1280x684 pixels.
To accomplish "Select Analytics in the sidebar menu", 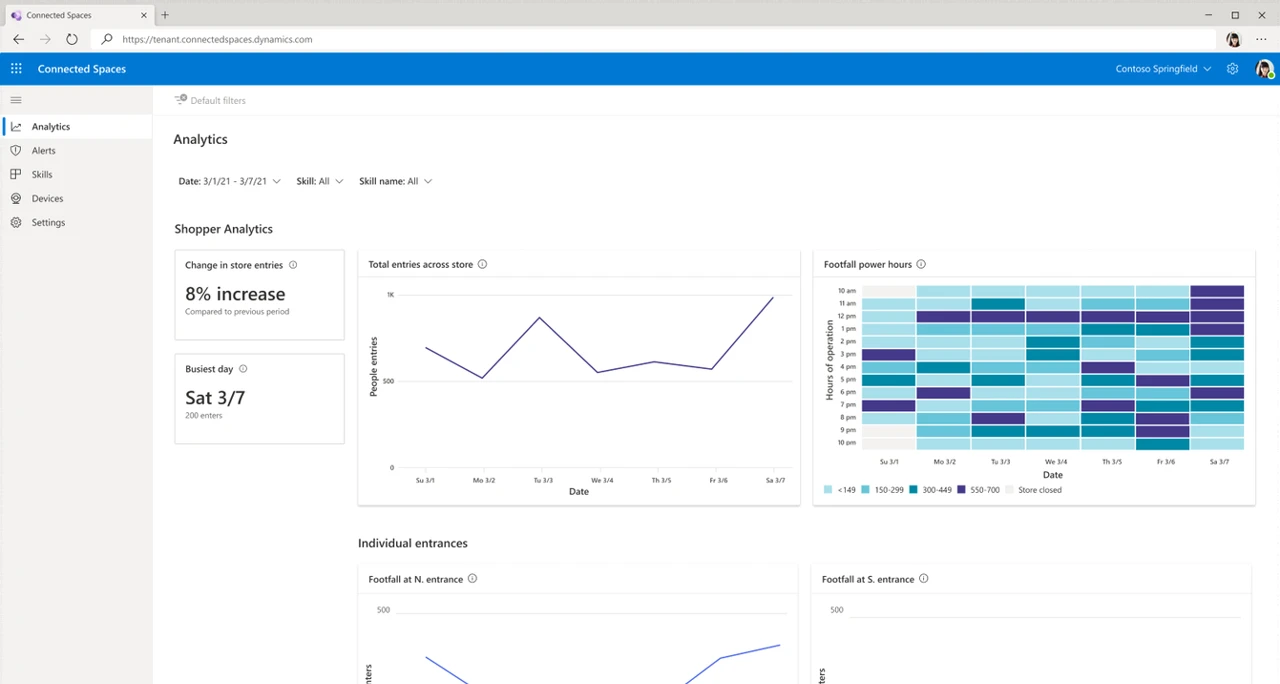I will click(x=76, y=127).
